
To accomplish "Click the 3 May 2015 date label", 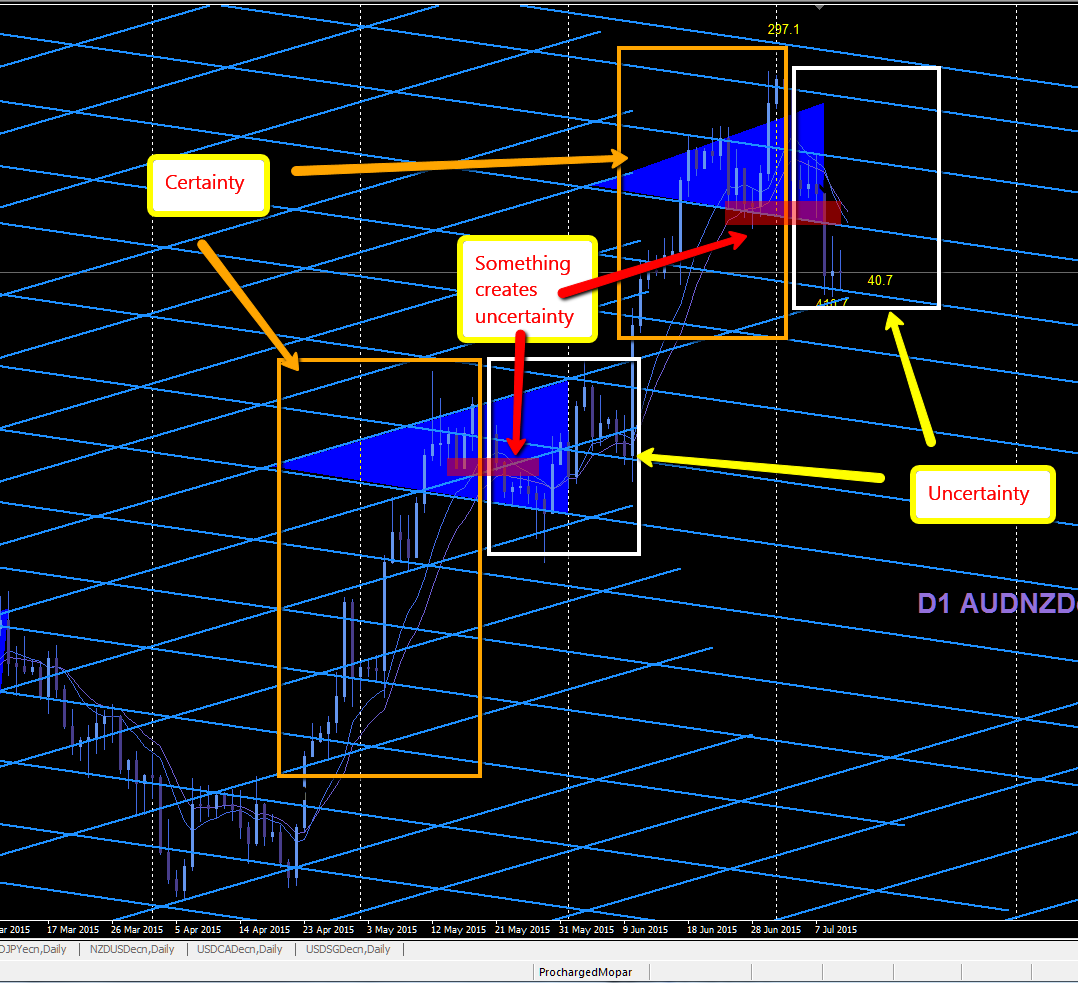I will [x=392, y=929].
